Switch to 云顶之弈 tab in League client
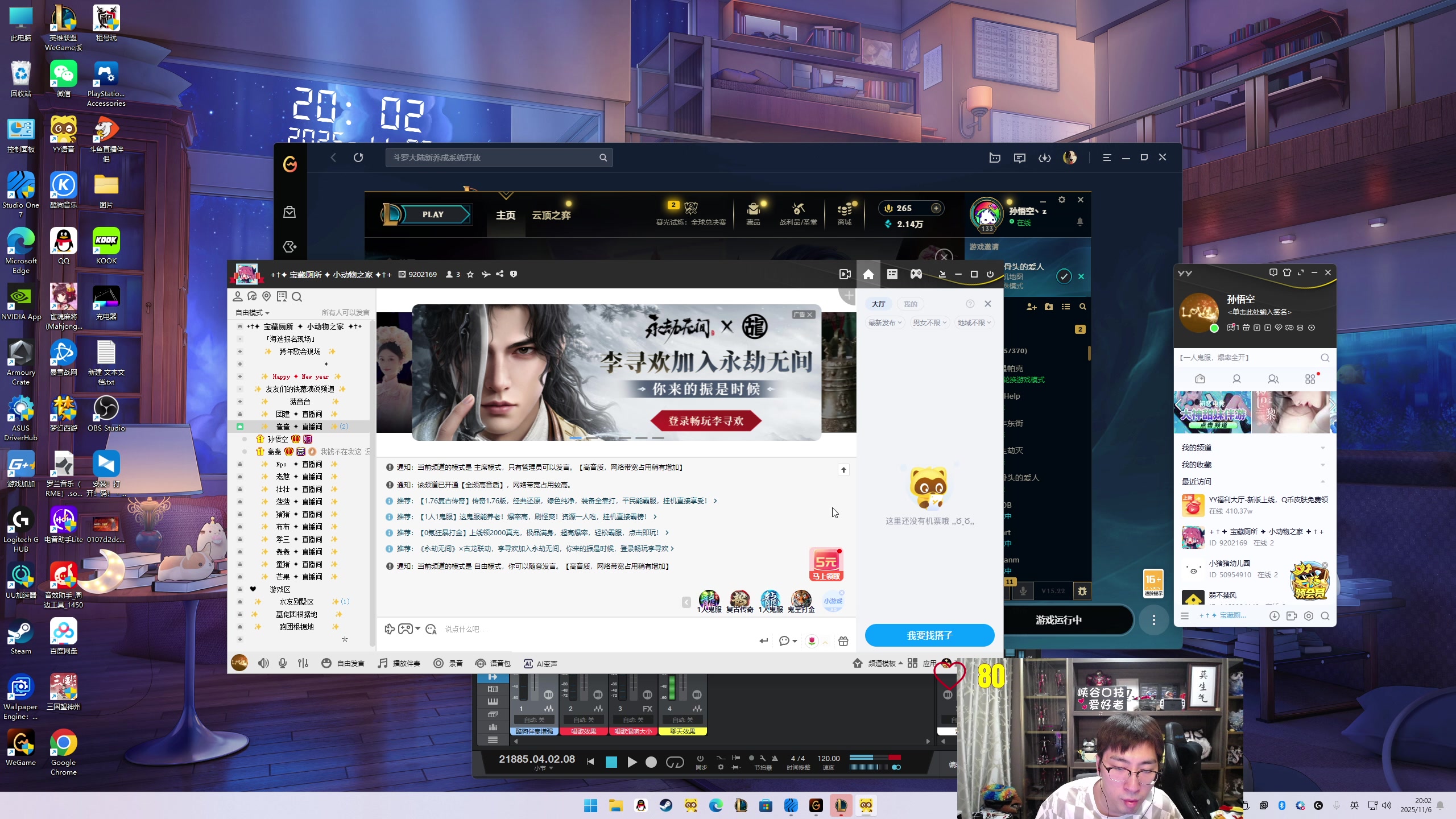 pyautogui.click(x=551, y=215)
